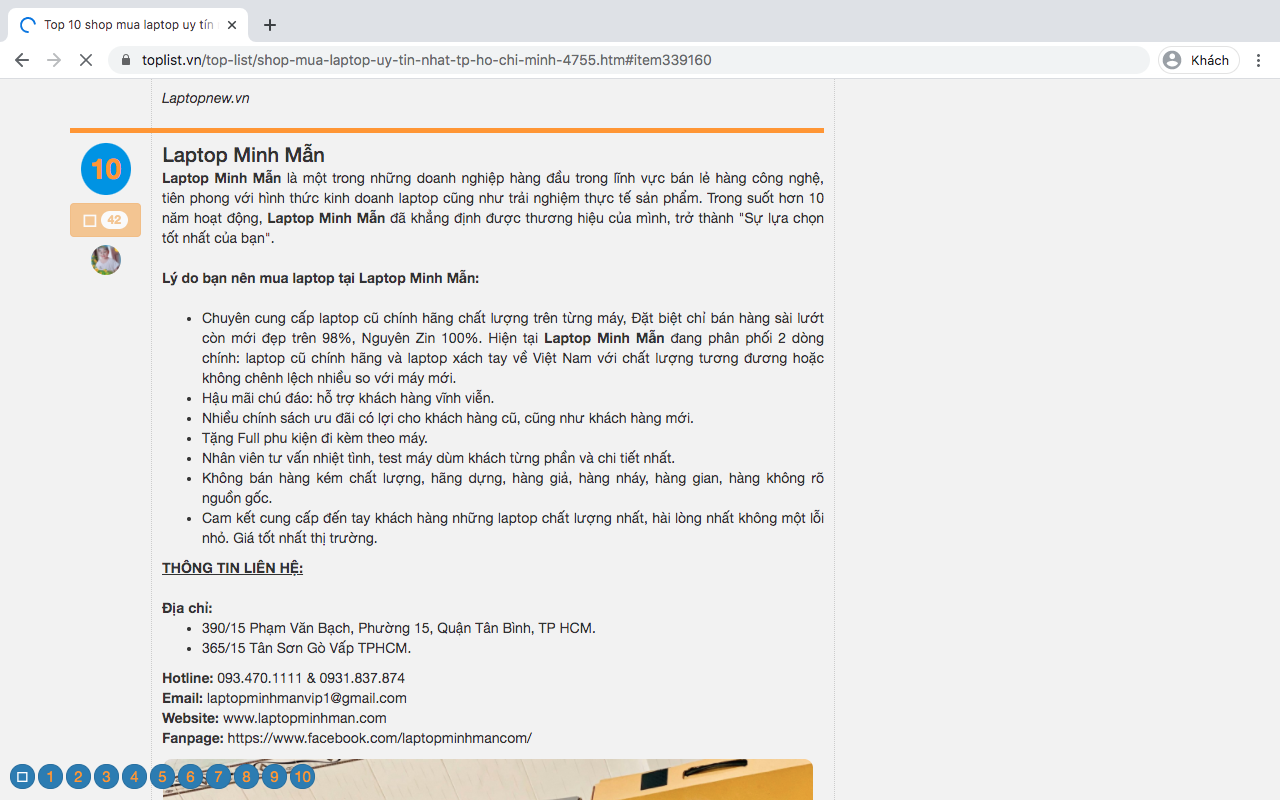Jump to list item 7
This screenshot has height=800, width=1280.
(x=218, y=776)
